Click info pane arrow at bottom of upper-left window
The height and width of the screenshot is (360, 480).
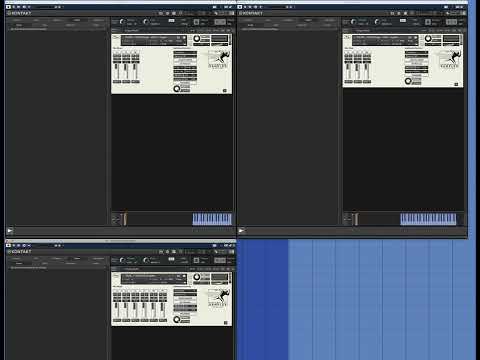coord(10,230)
